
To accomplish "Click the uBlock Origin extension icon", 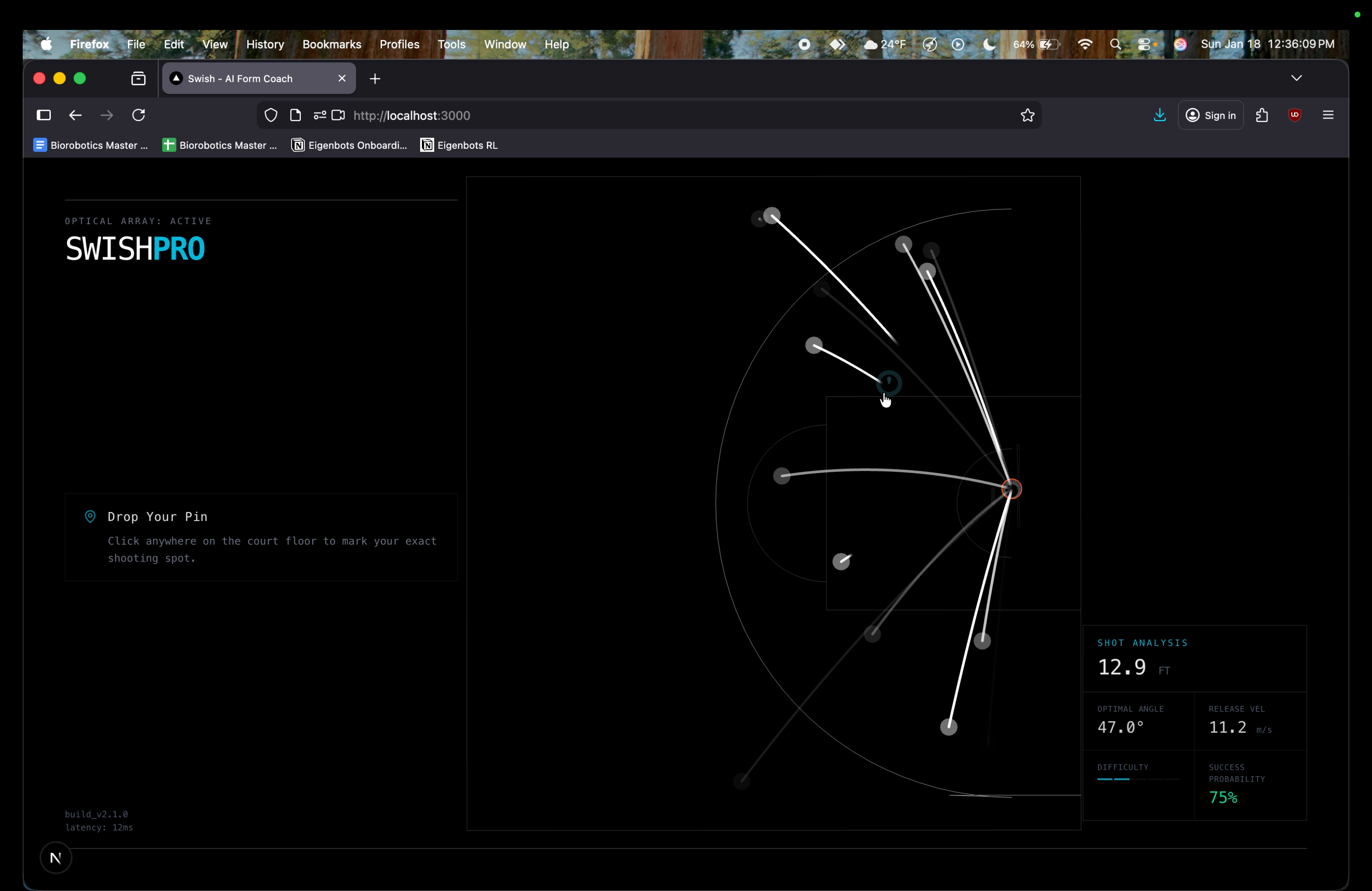I will 1294,115.
